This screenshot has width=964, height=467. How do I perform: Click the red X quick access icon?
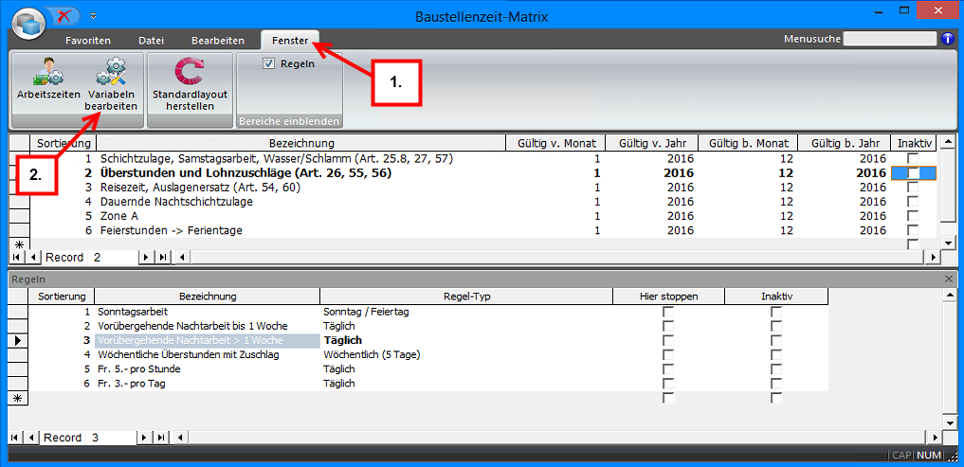[65, 17]
